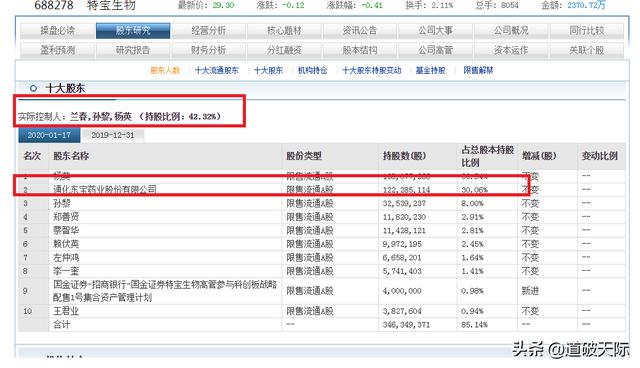Viewport: 640px width, 368px height.
Task: Open the 操盘必读 tab
Action: [58, 31]
